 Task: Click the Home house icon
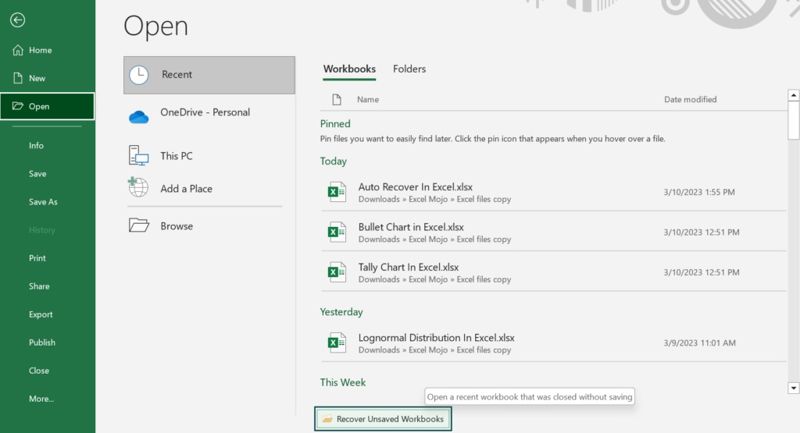coord(18,50)
